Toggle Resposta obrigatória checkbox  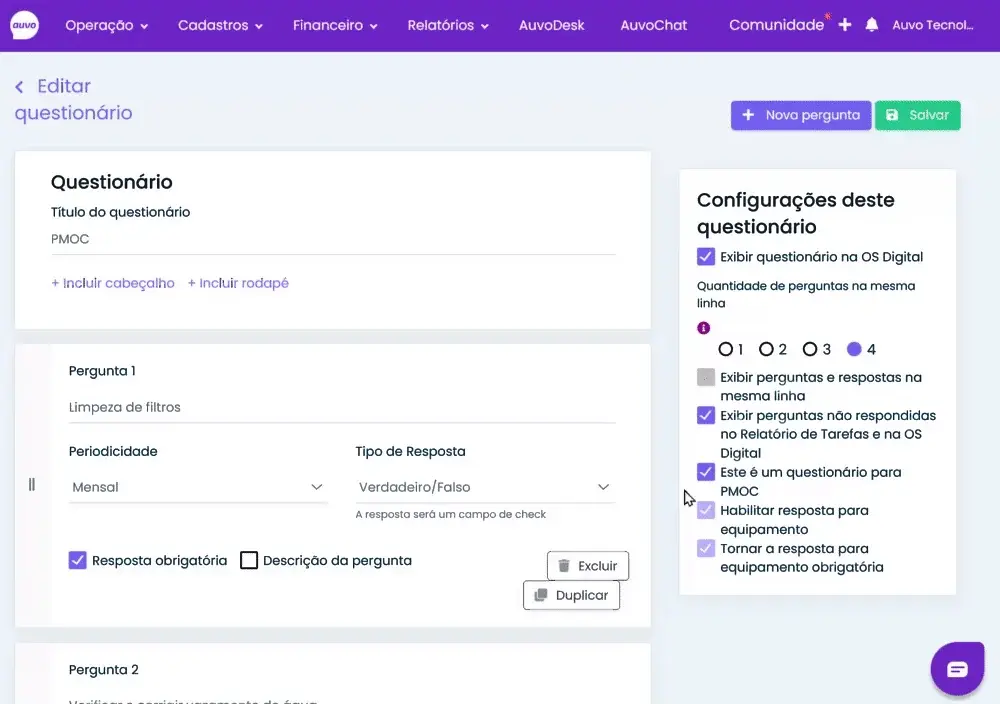point(77,561)
